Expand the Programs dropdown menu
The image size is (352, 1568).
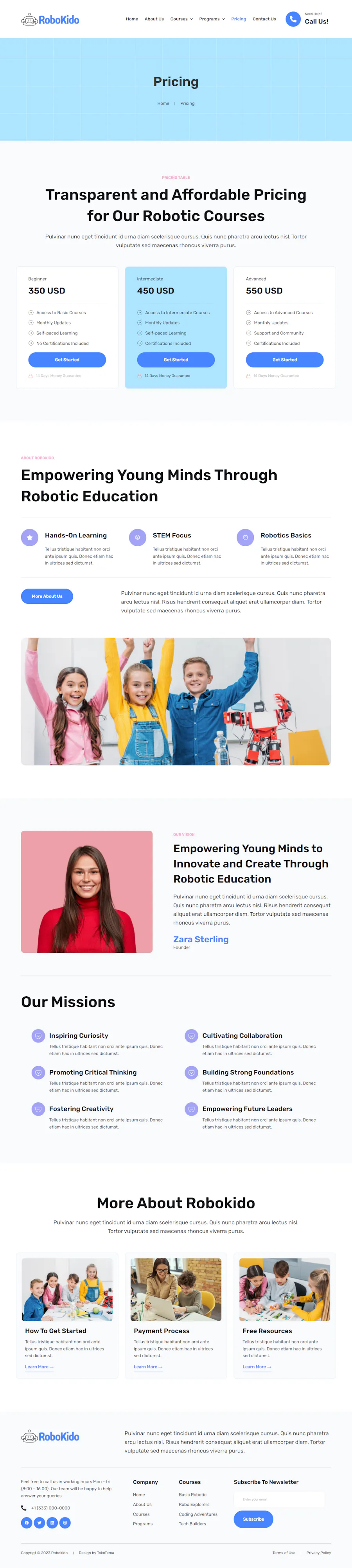click(x=212, y=19)
